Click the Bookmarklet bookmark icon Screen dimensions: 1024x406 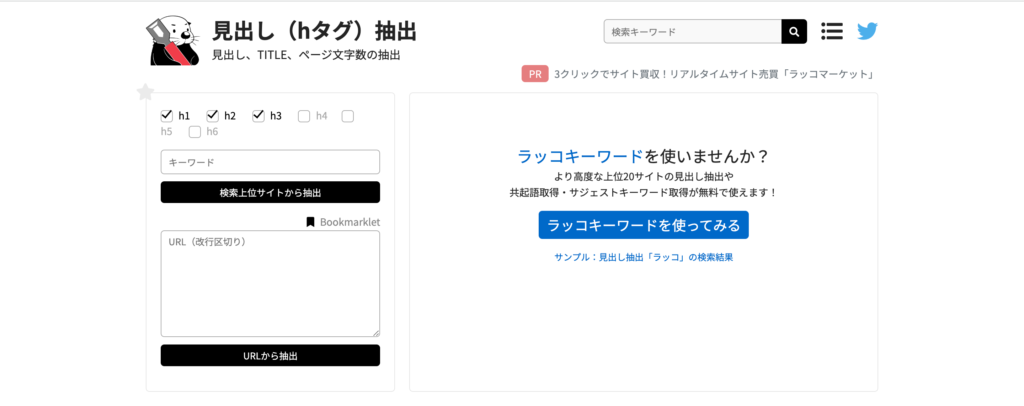pos(310,222)
